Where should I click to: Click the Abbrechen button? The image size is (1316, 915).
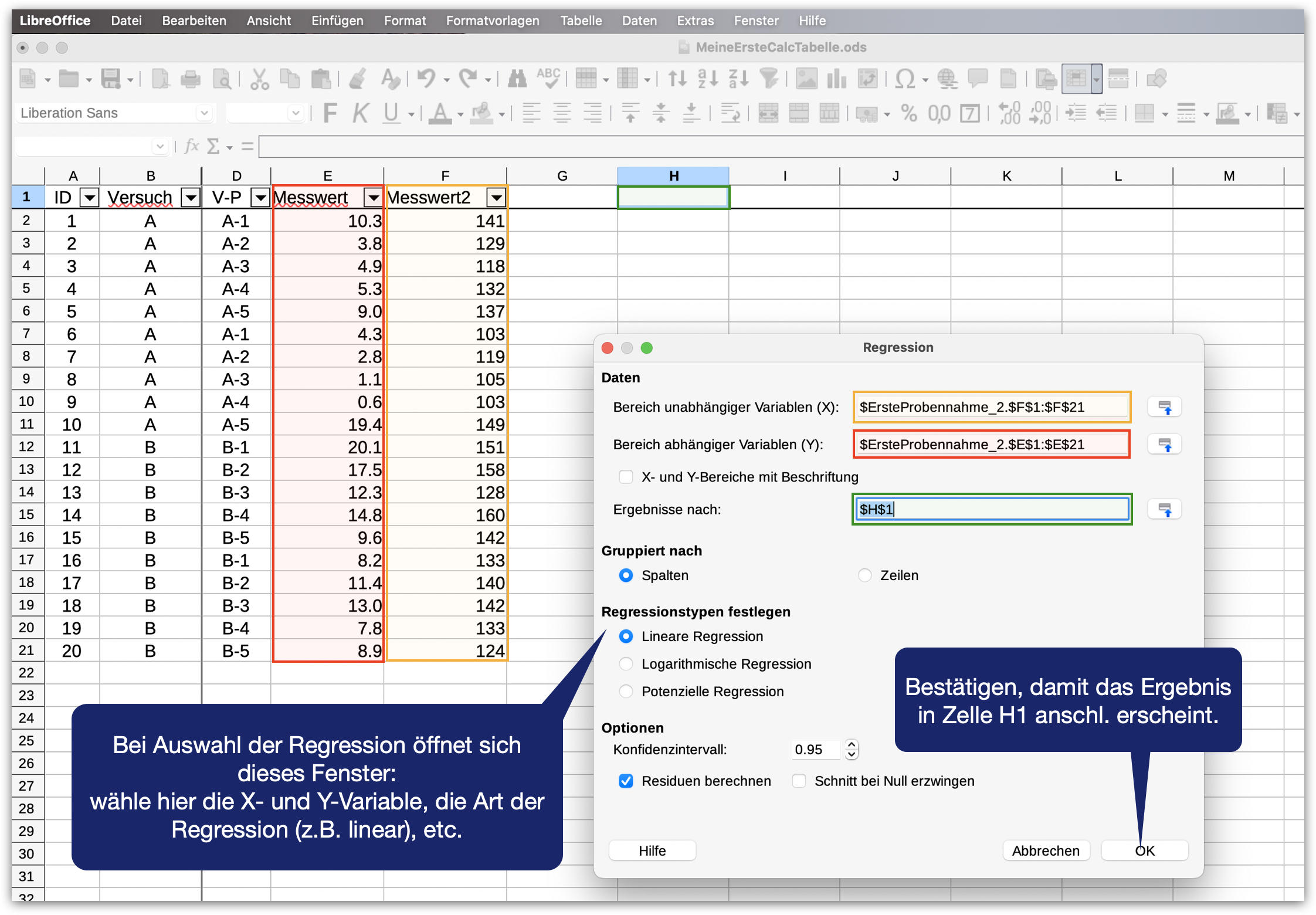(1046, 850)
